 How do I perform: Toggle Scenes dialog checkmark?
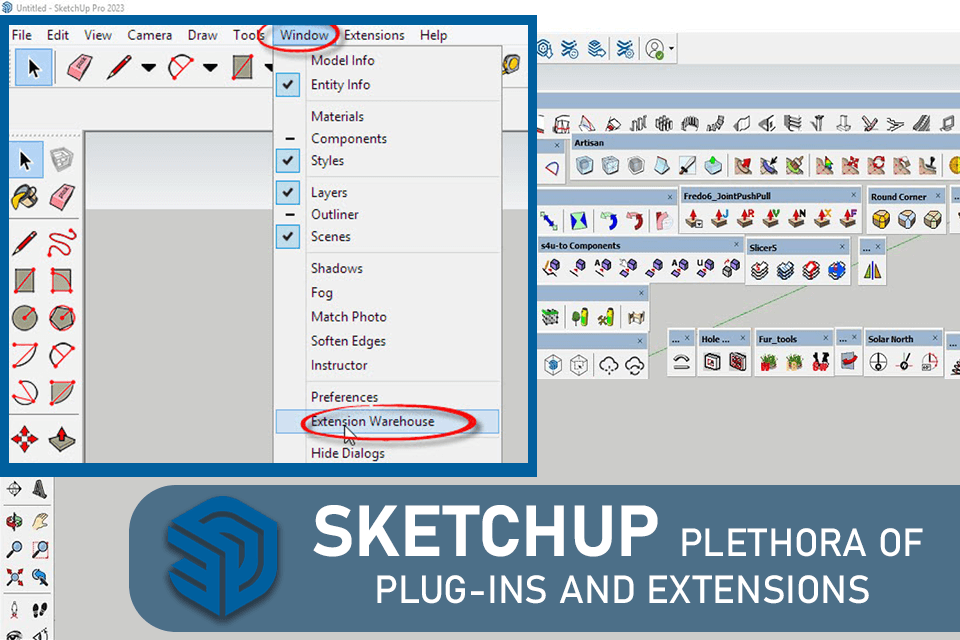(x=288, y=236)
